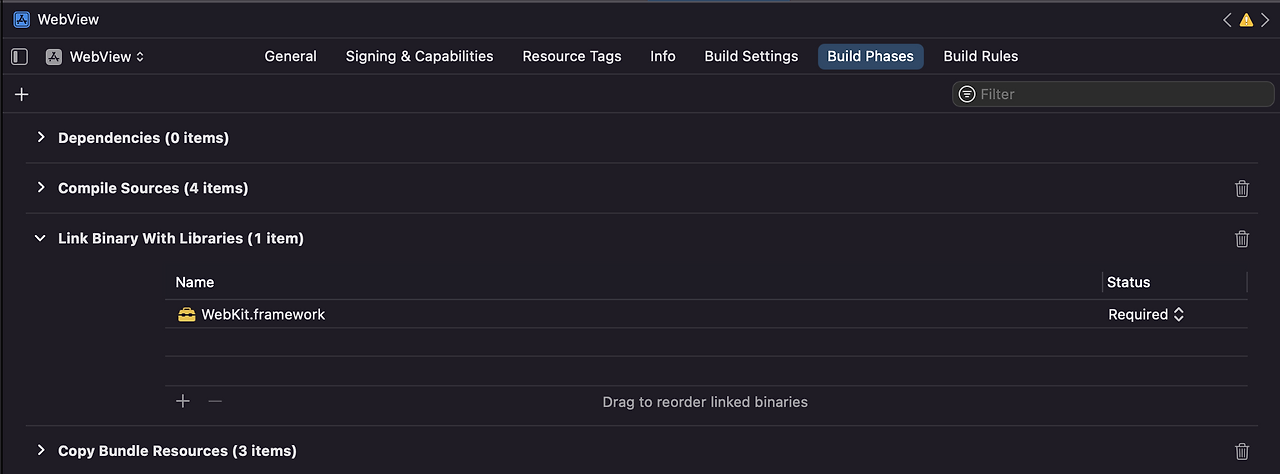The height and width of the screenshot is (474, 1280).
Task: Click the Compile Sources (4 items) title
Action: pyautogui.click(x=153, y=188)
